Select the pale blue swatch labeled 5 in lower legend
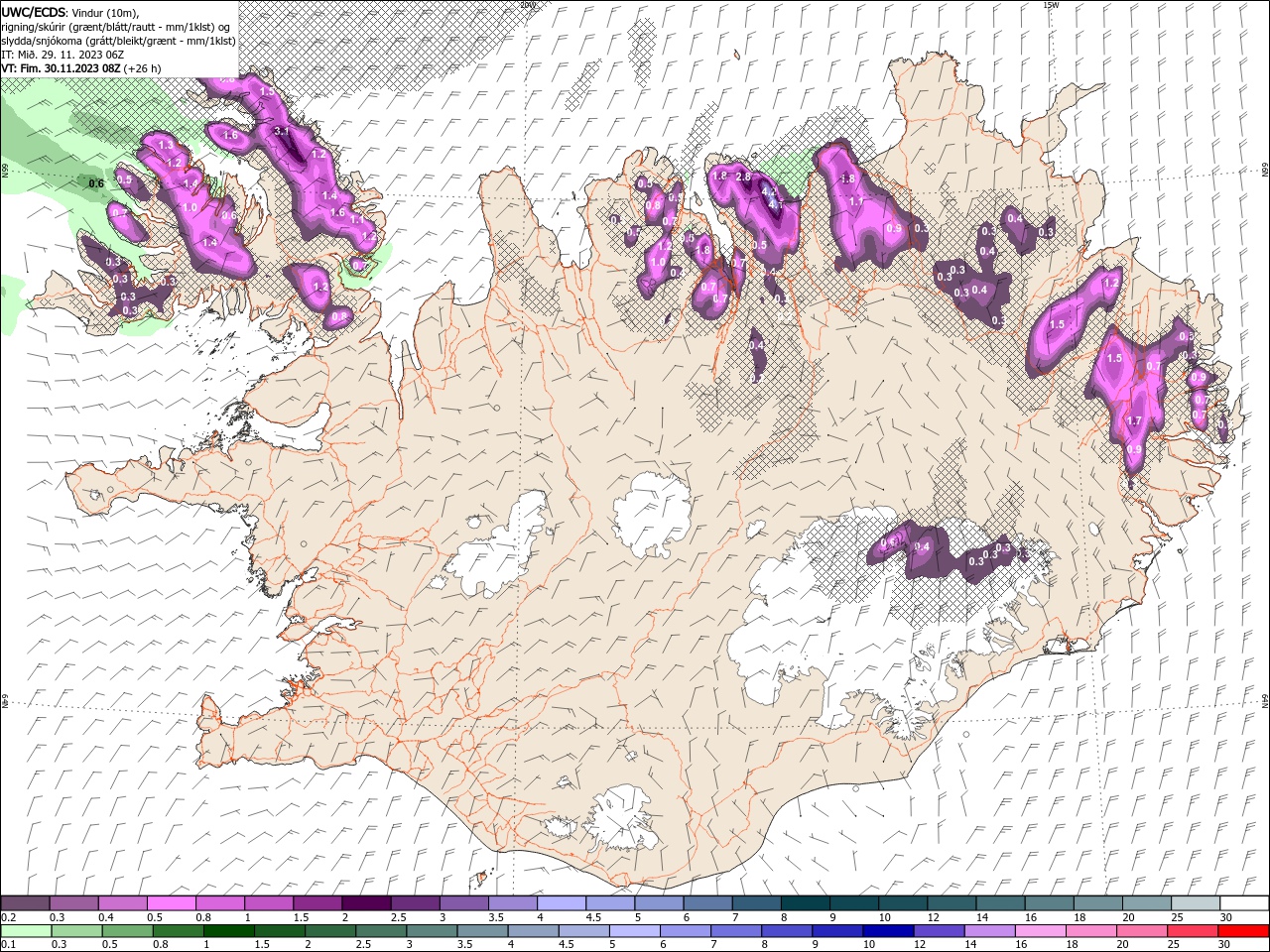The width and height of the screenshot is (1270, 952). tap(635, 931)
